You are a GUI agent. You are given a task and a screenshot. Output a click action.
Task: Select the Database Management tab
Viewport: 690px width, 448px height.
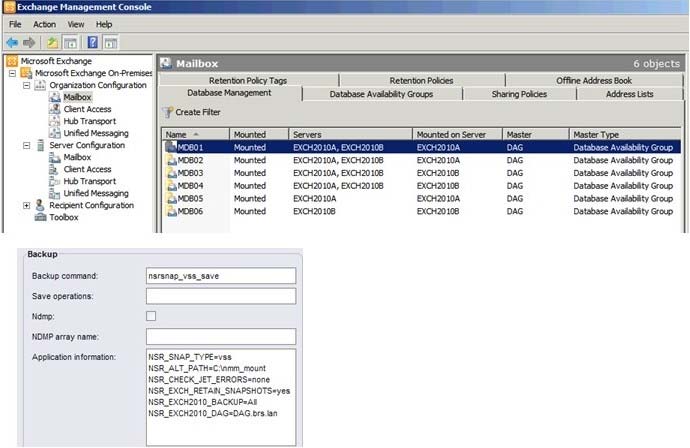tap(229, 93)
